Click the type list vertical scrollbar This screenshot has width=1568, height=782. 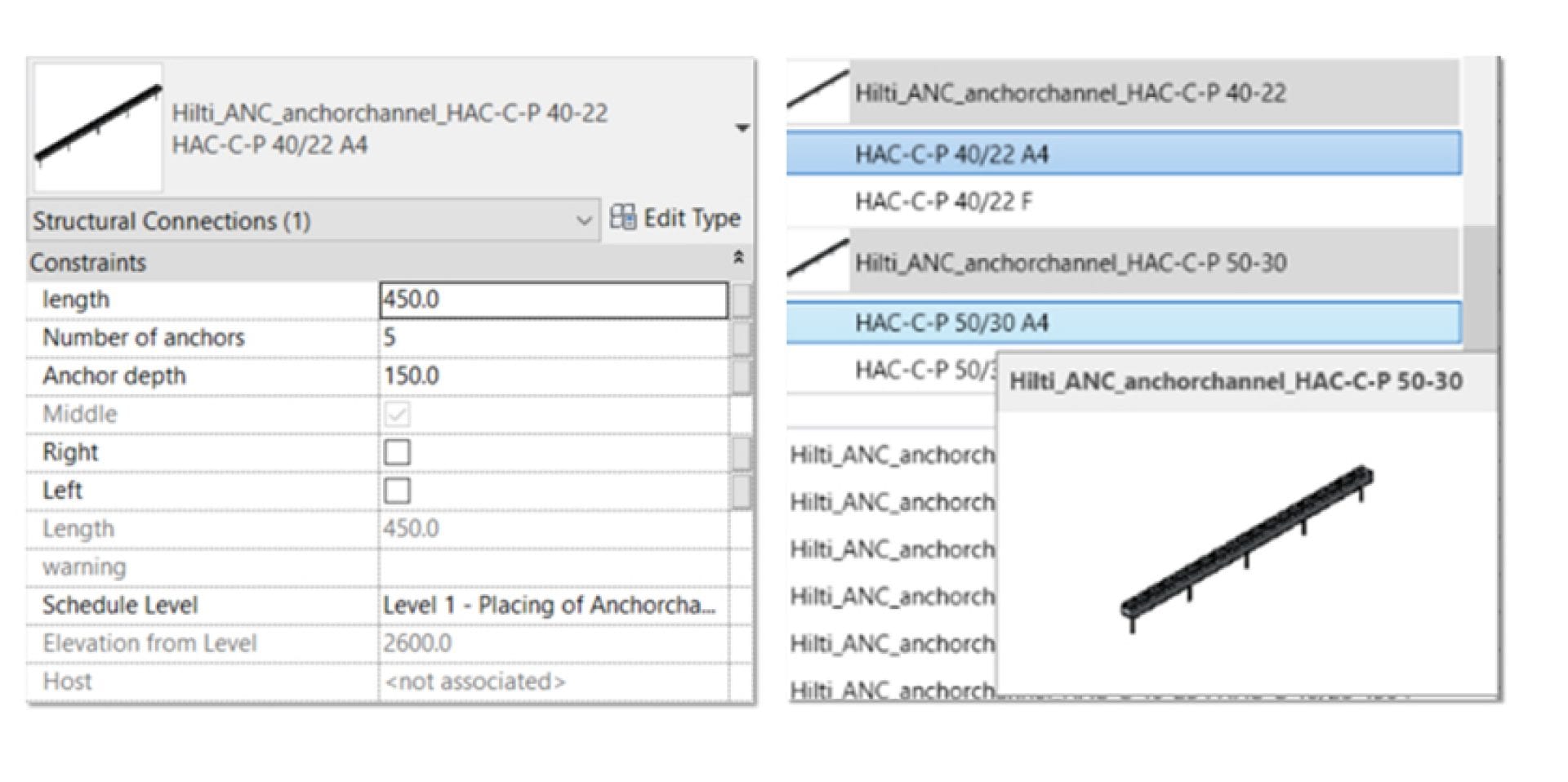click(1480, 286)
